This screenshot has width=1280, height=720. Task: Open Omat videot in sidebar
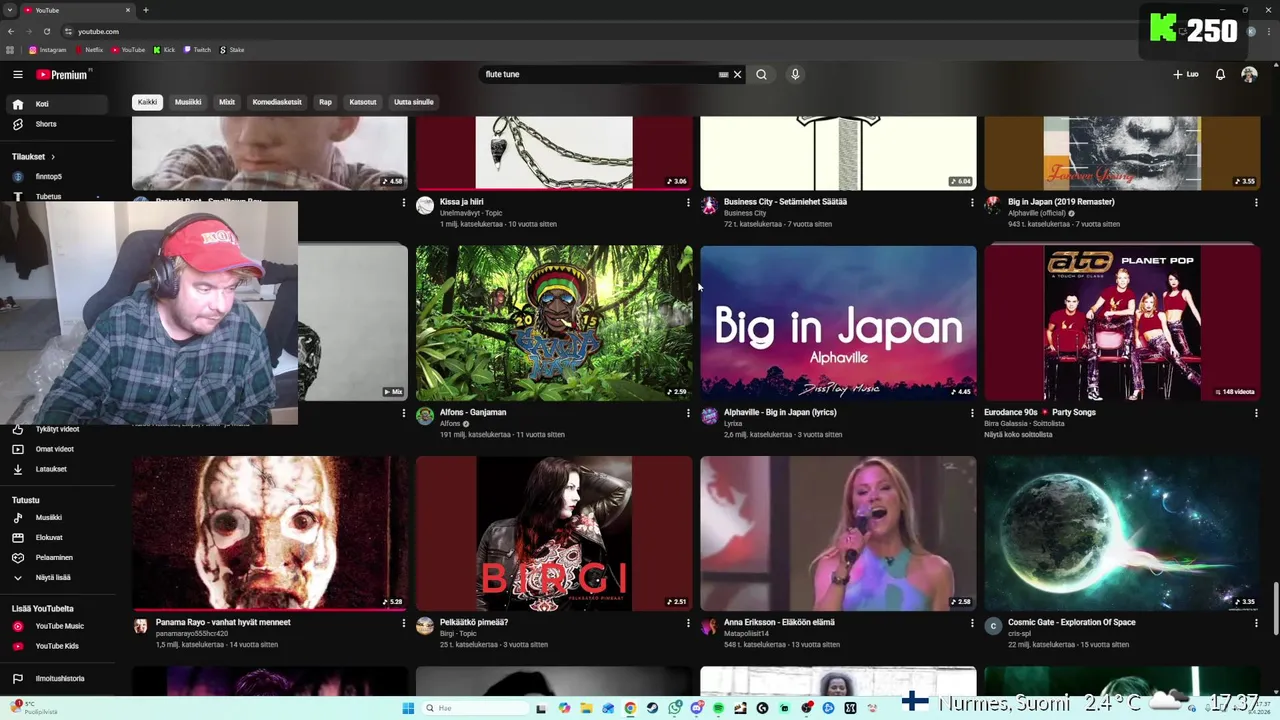point(54,449)
